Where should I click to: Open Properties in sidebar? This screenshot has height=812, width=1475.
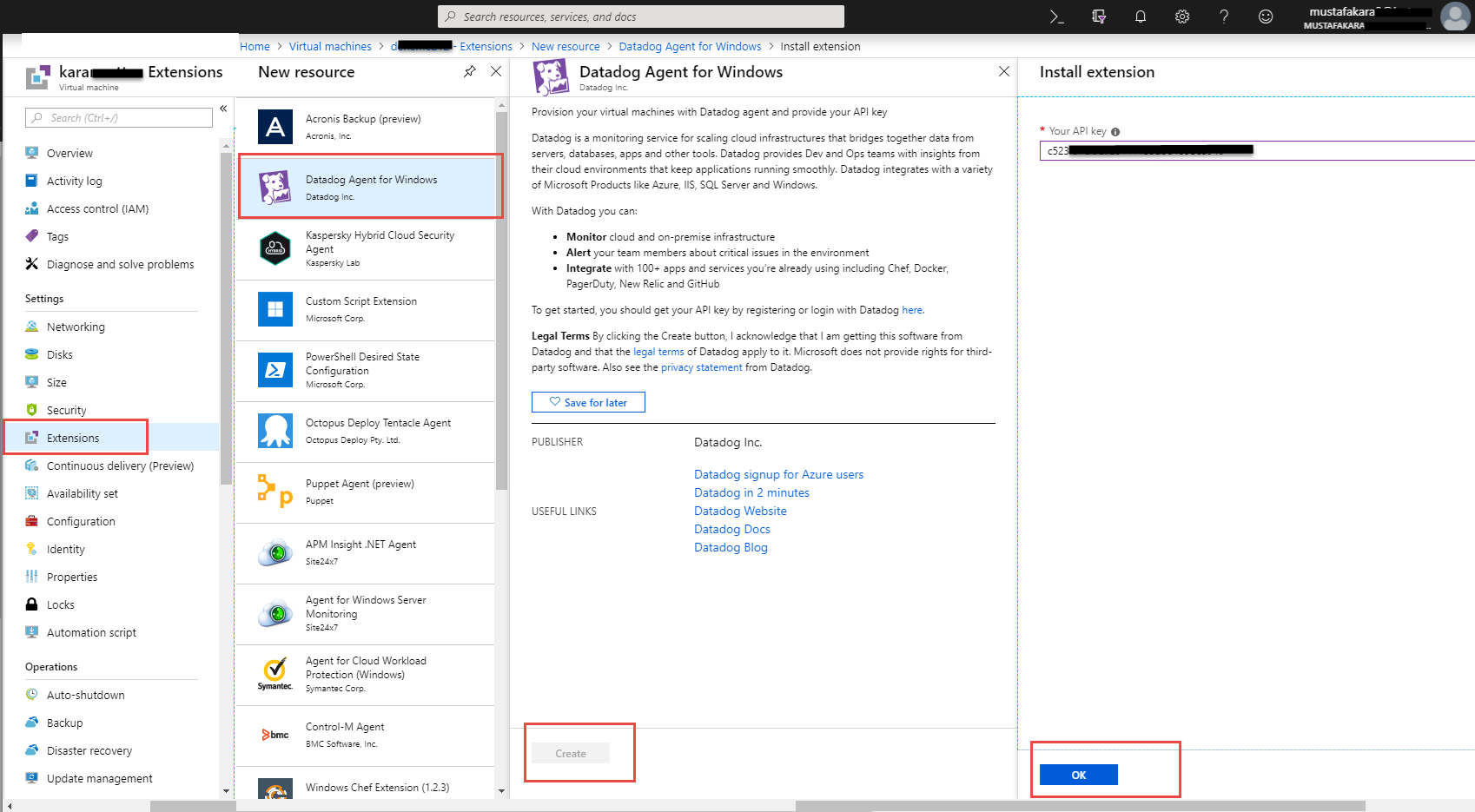pyautogui.click(x=72, y=577)
